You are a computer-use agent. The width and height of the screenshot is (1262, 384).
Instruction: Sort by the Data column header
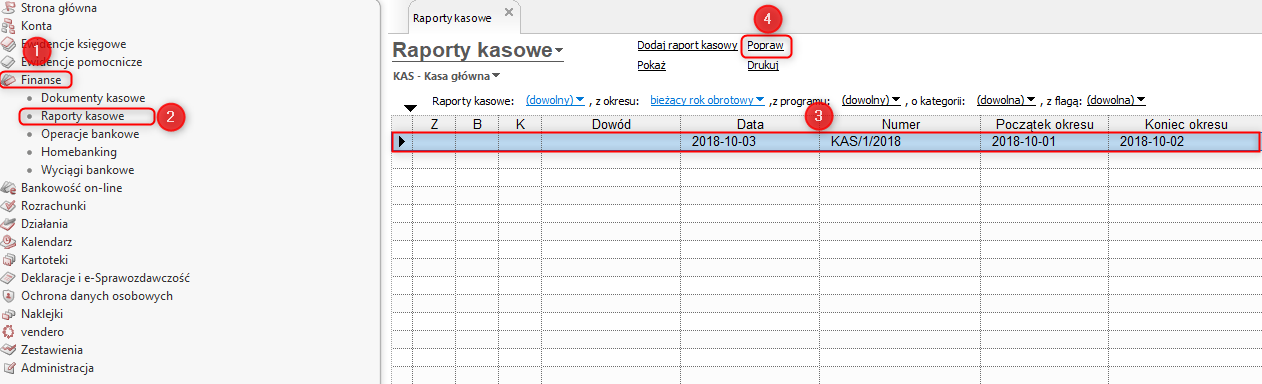750,124
